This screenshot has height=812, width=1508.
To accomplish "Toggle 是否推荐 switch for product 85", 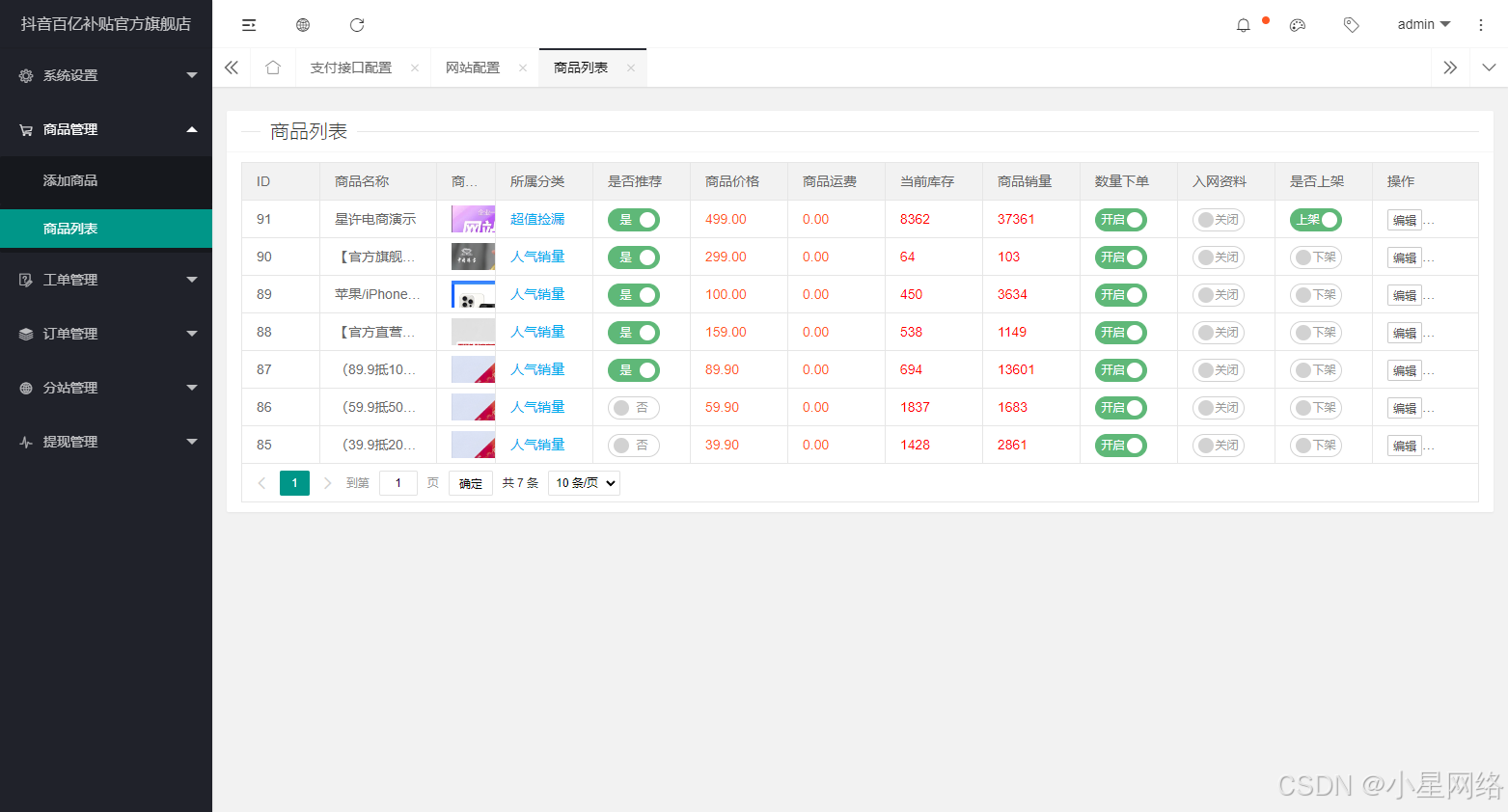I will [x=634, y=446].
